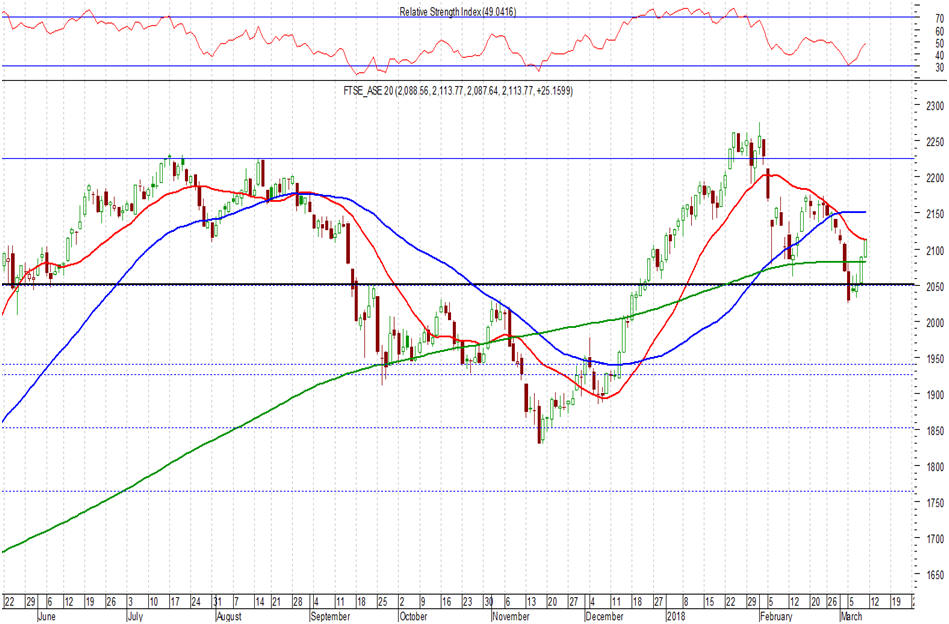Click the 1850 price axis label
Screen dimensions: 949x624
coord(935,431)
